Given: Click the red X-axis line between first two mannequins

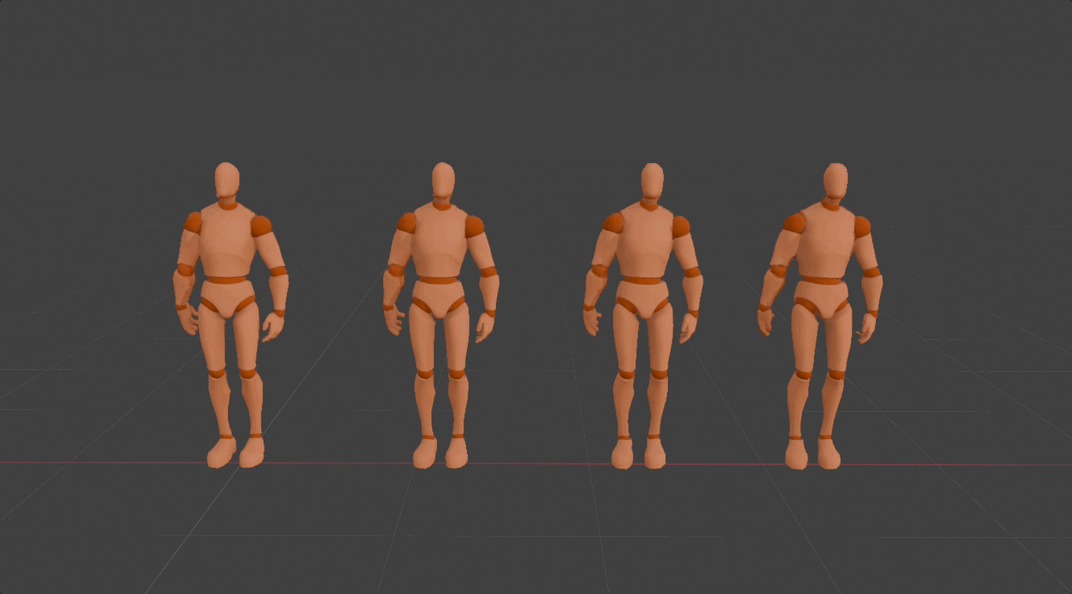Looking at the screenshot, I should pos(330,463).
